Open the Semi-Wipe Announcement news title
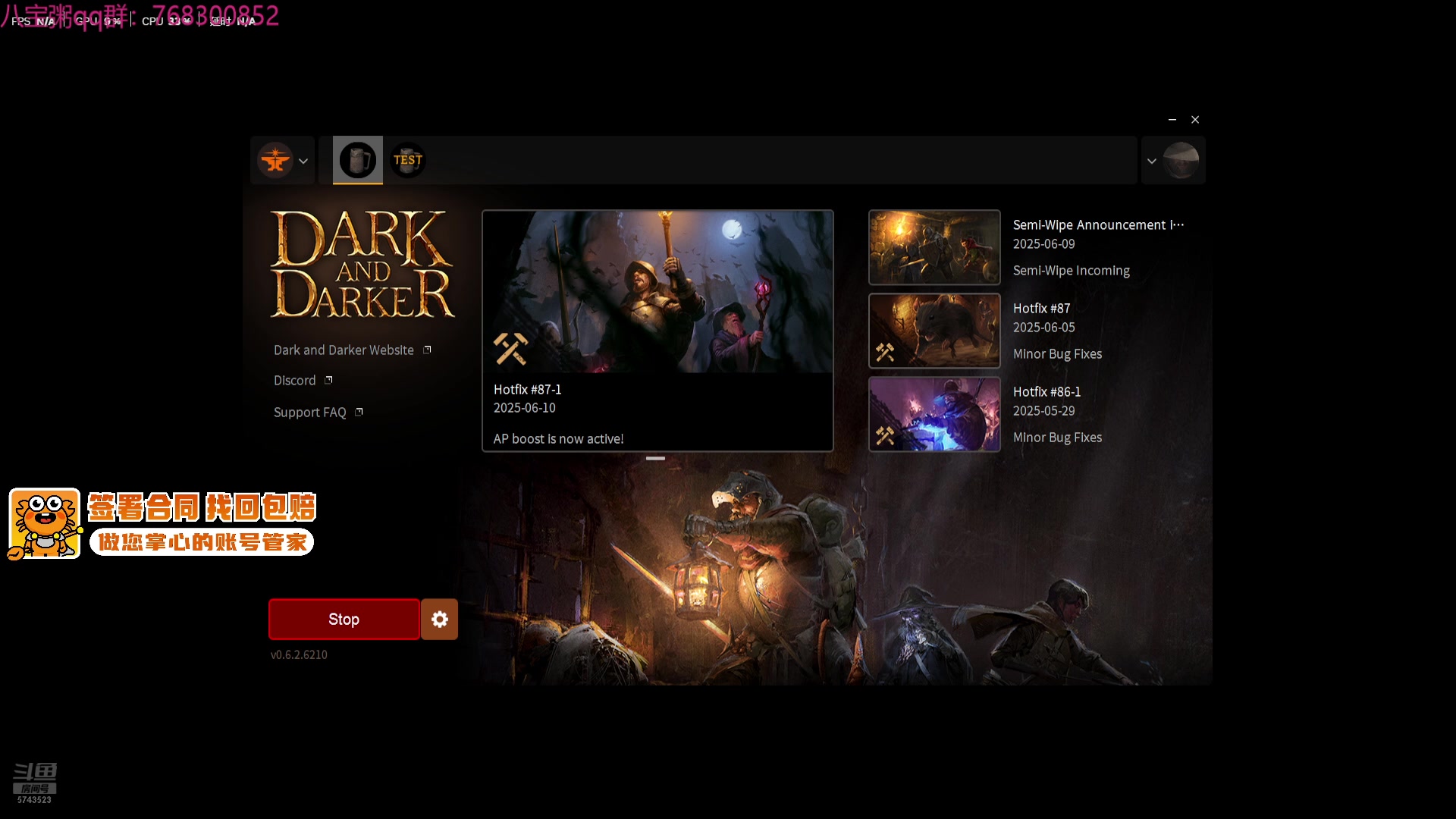 pos(1098,225)
